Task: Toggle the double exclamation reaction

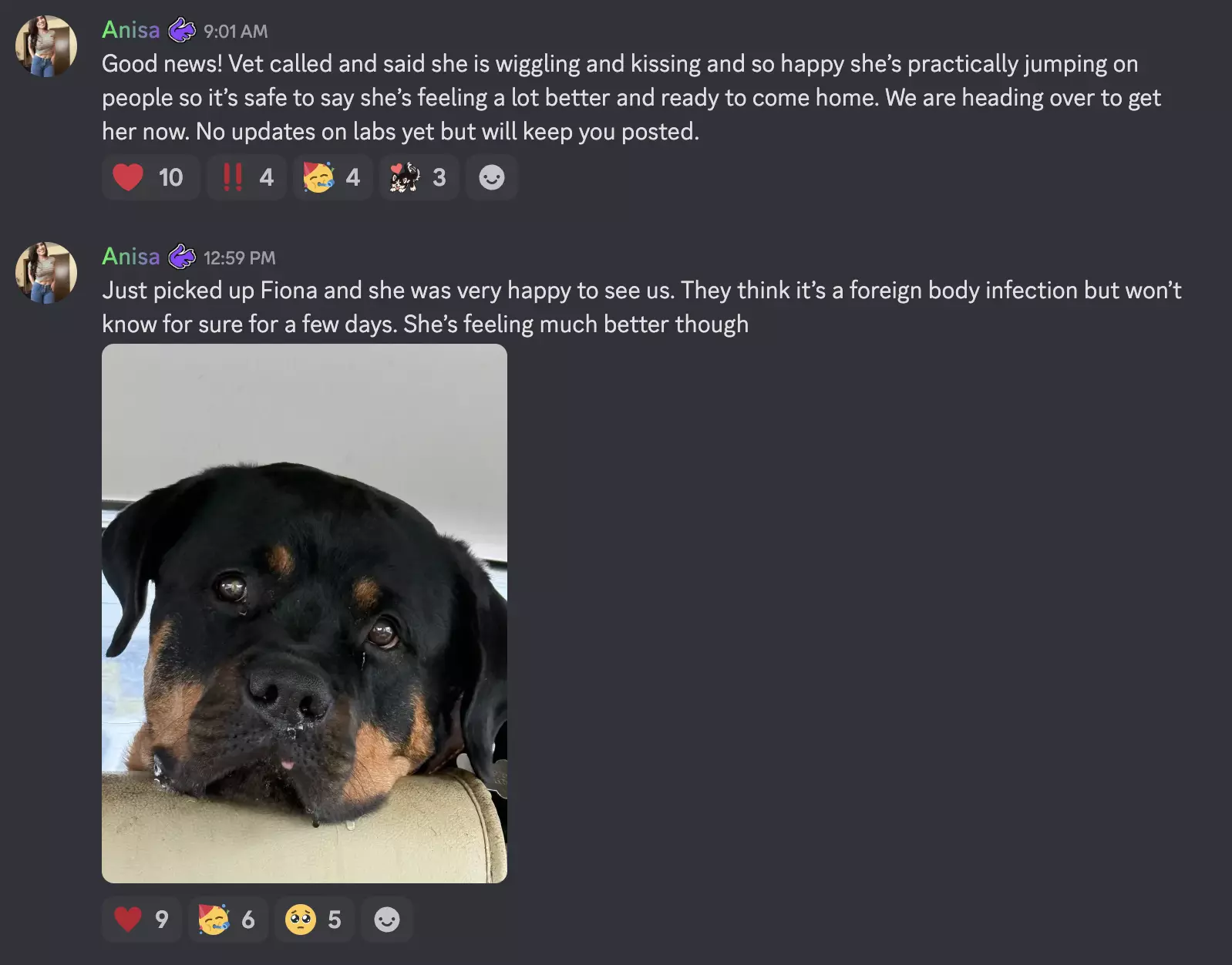Action: tap(247, 177)
